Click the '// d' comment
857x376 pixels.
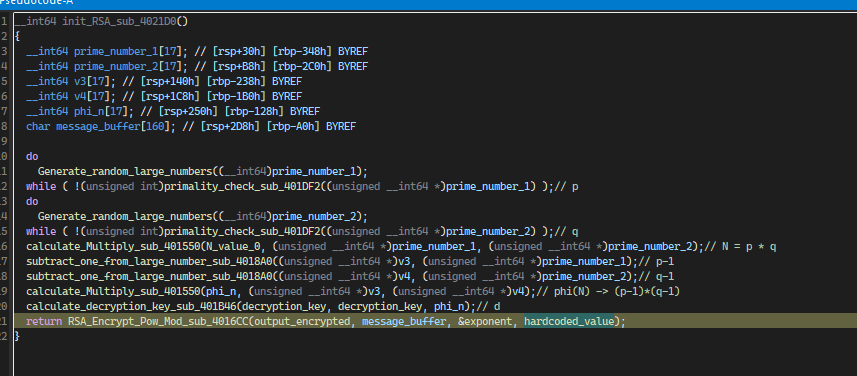[488, 306]
